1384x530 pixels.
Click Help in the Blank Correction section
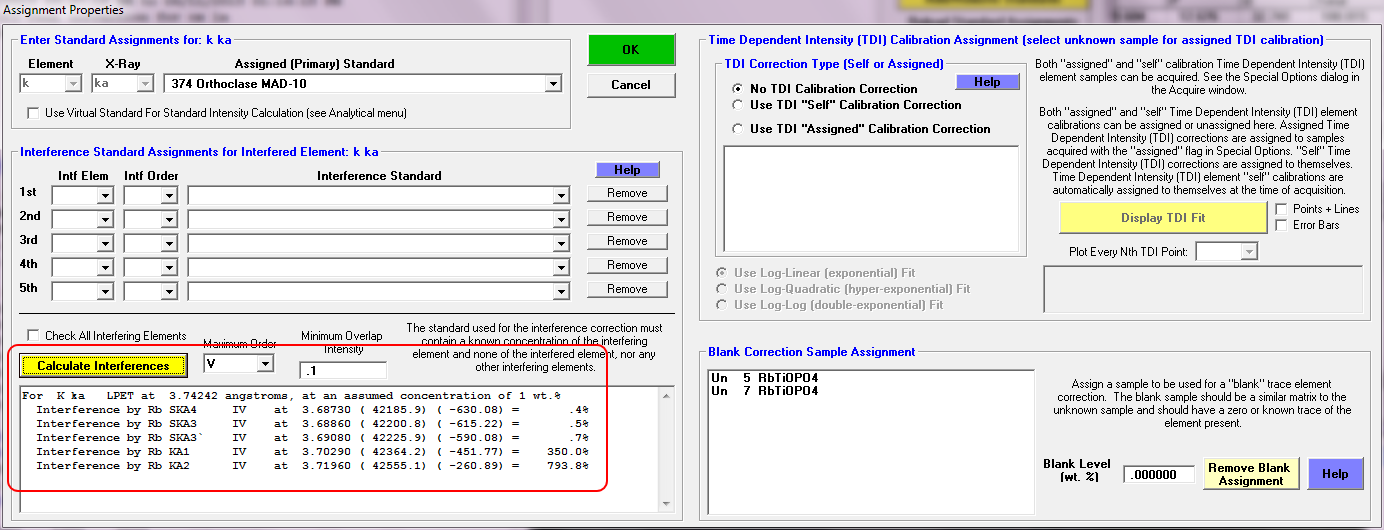point(1335,474)
